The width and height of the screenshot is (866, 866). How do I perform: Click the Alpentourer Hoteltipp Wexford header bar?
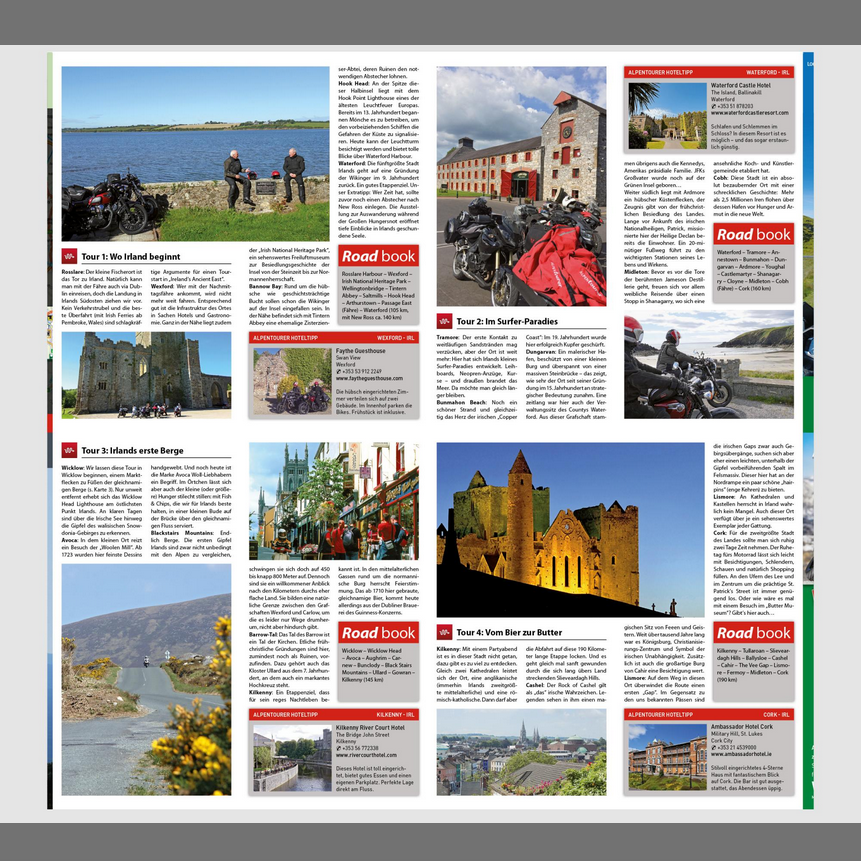tap(334, 338)
